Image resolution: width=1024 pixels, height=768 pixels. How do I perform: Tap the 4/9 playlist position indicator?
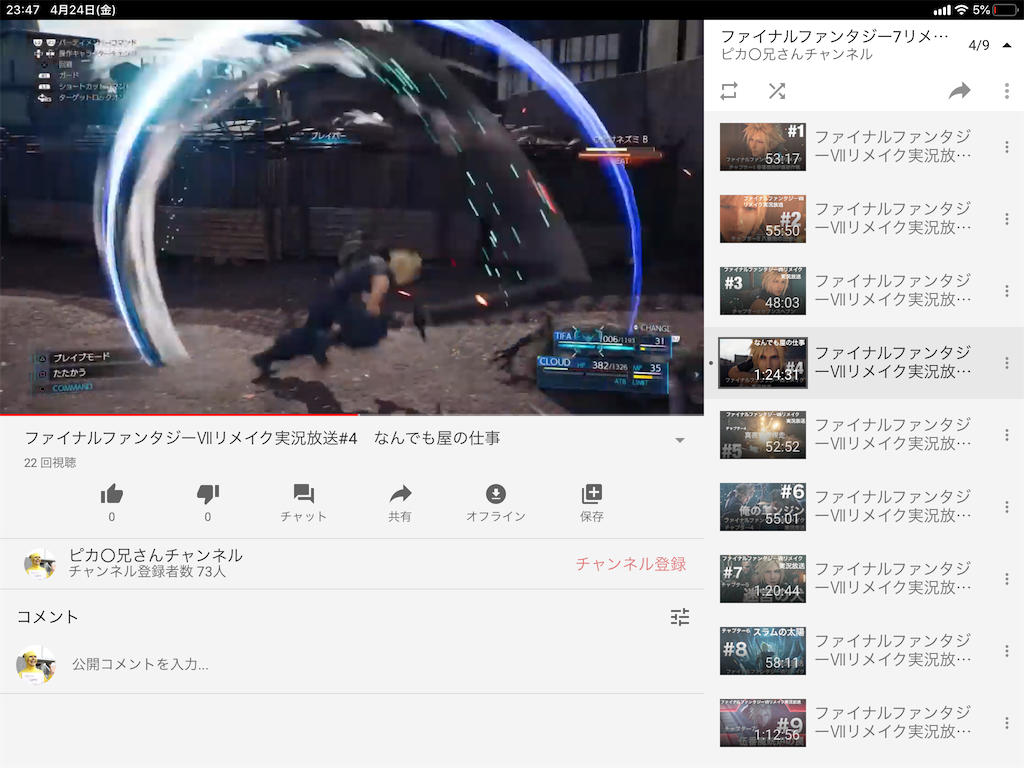click(x=978, y=45)
